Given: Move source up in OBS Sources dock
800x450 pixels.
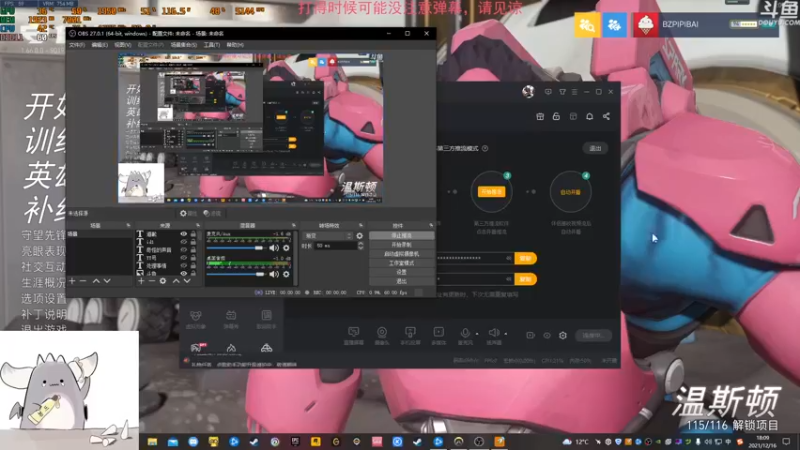Looking at the screenshot, I should coord(176,281).
